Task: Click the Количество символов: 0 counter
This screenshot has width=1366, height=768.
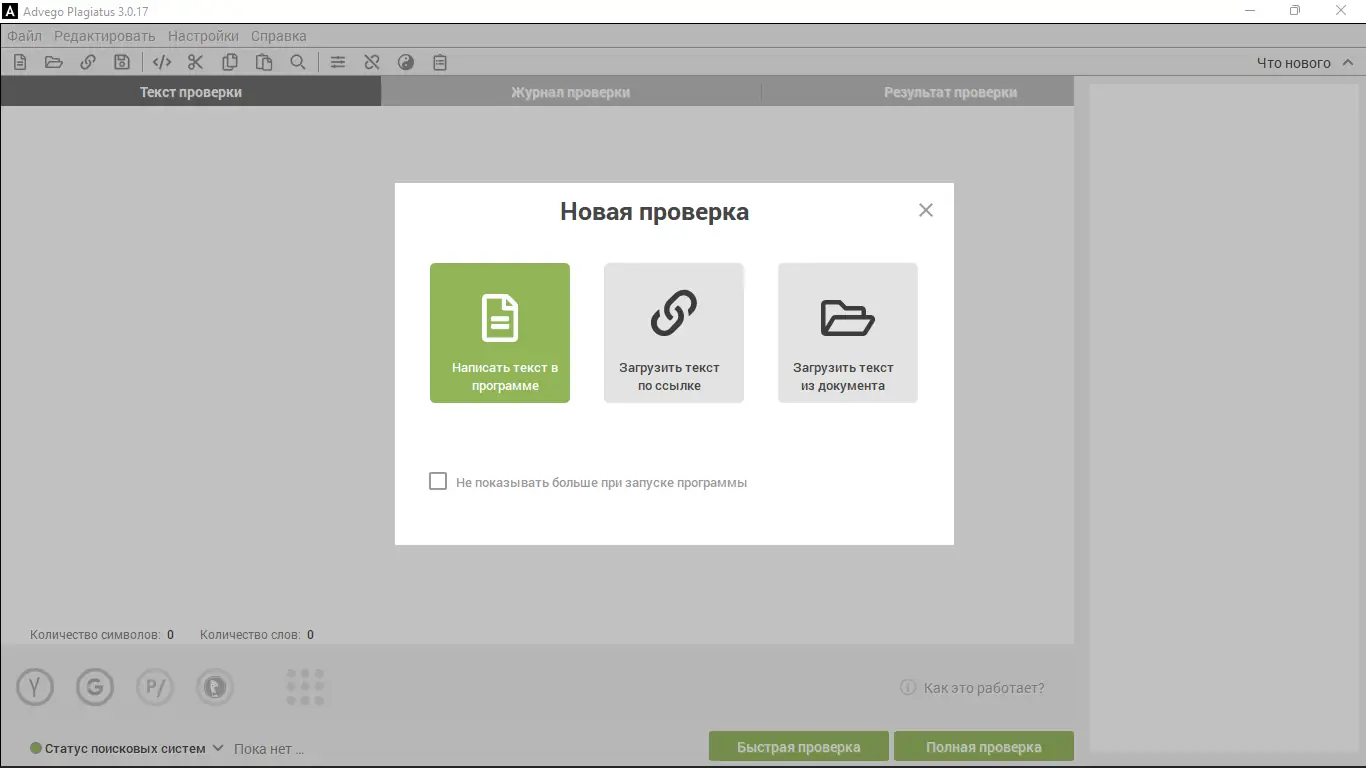Action: pos(102,635)
